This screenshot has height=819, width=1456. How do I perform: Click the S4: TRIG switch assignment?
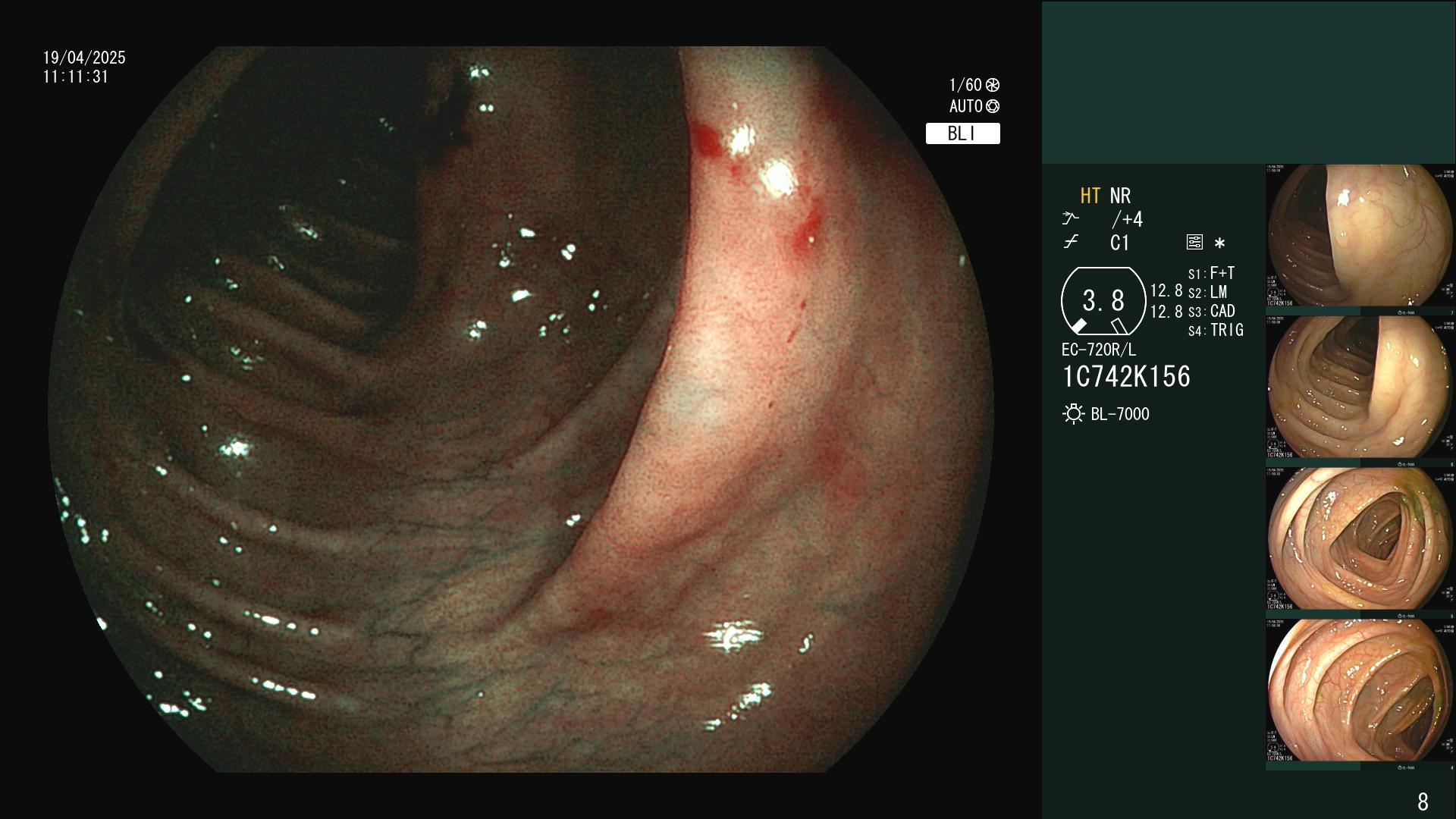click(x=1216, y=331)
